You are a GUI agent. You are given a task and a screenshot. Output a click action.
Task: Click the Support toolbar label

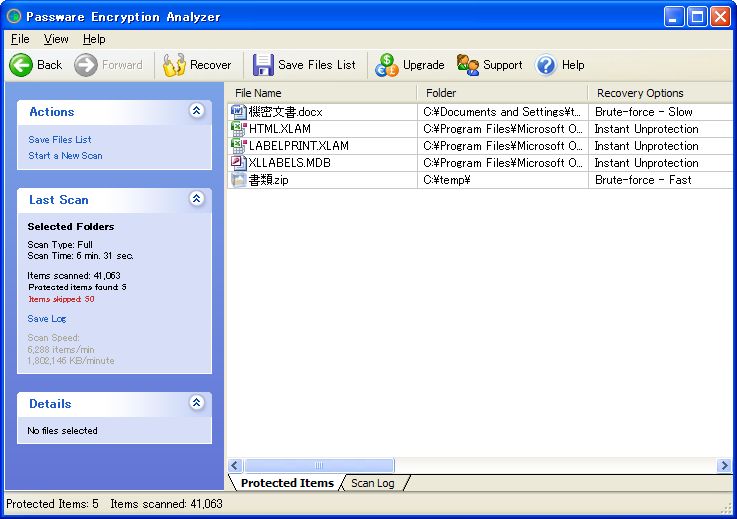tap(502, 65)
